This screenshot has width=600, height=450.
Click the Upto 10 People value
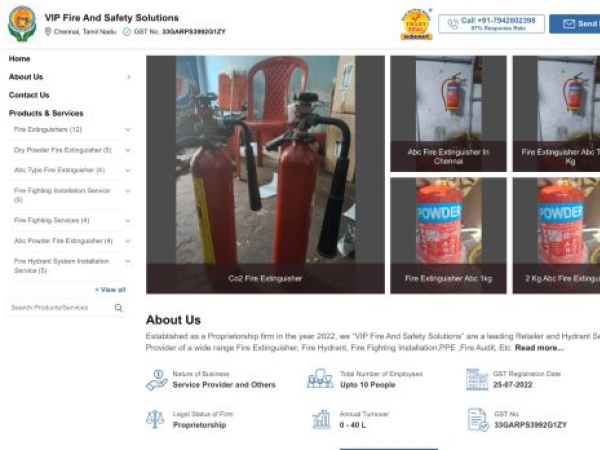coord(368,385)
